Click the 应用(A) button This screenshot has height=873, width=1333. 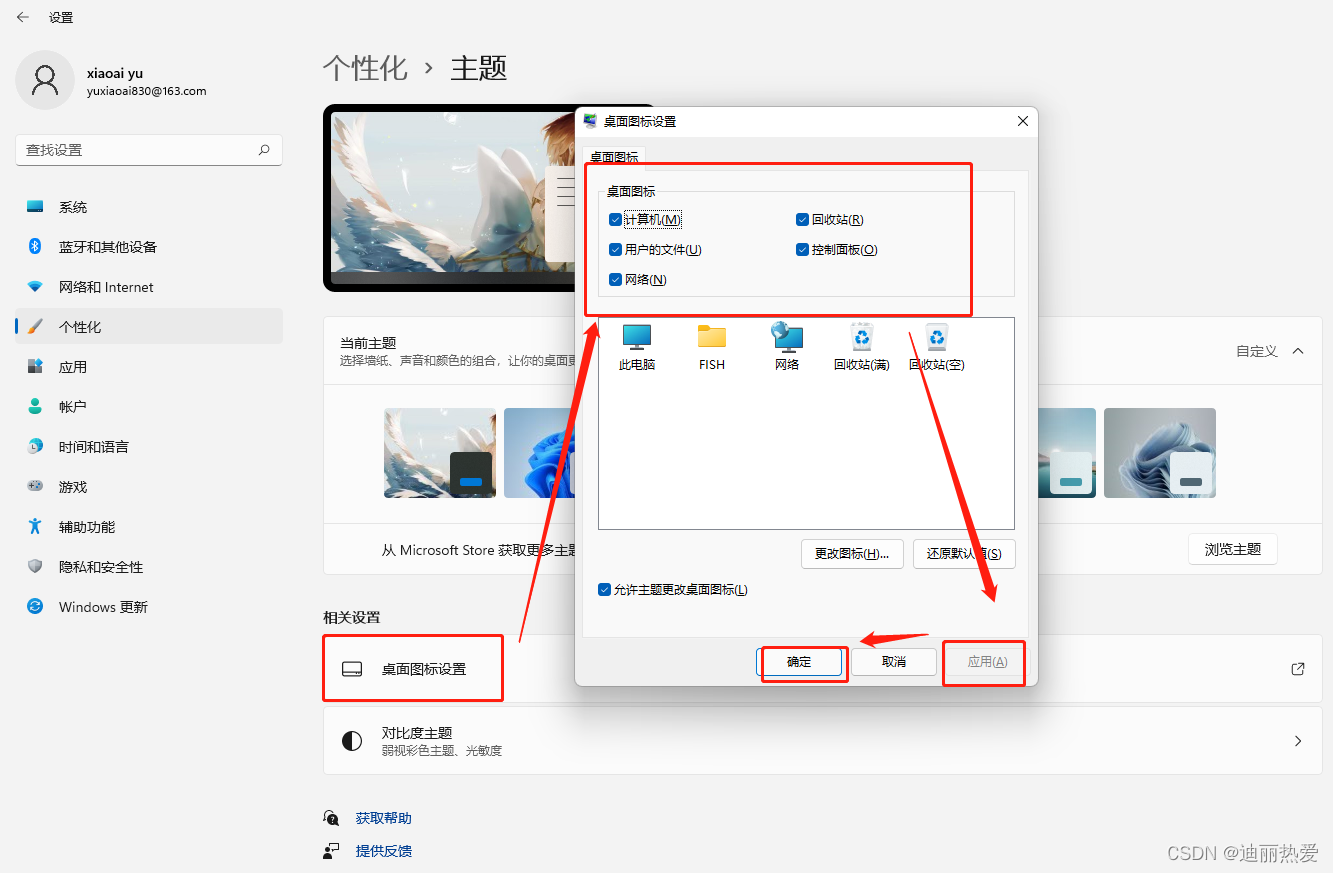click(987, 662)
